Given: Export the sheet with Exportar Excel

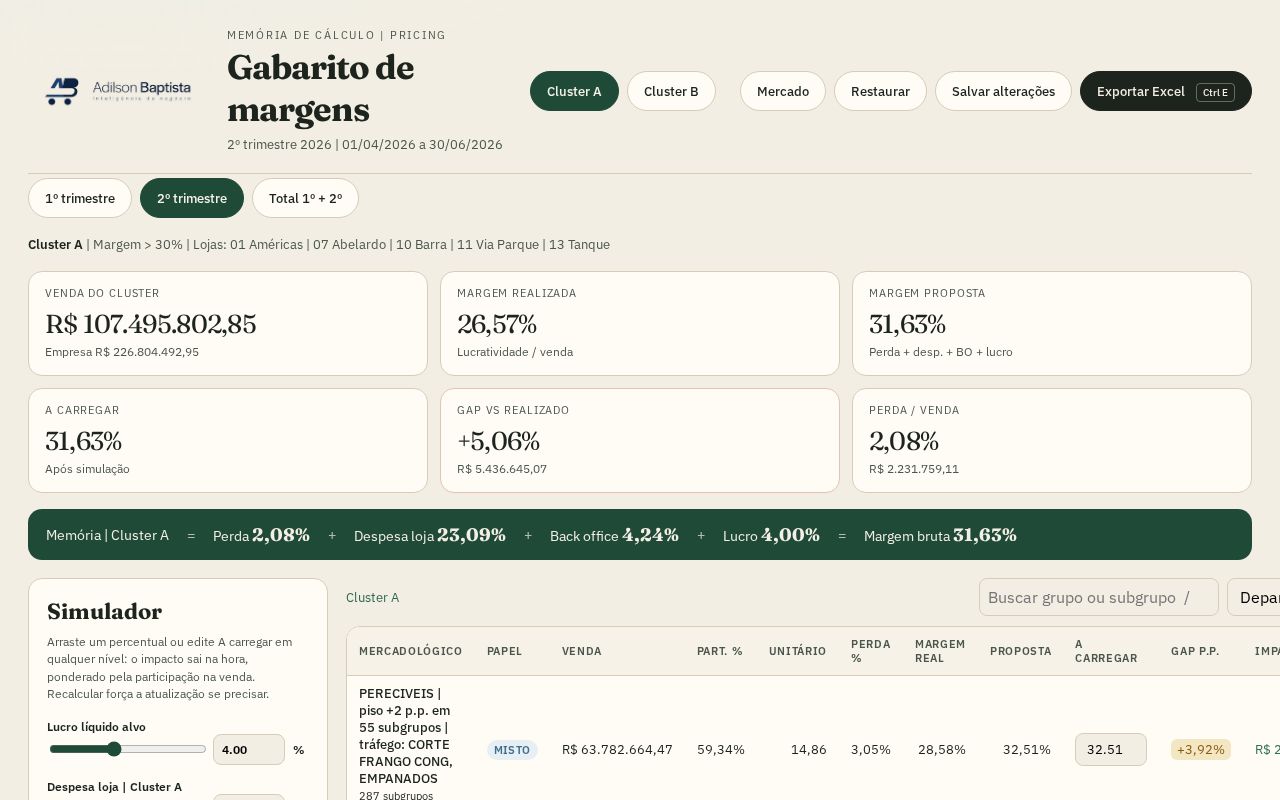Looking at the screenshot, I should [x=1166, y=91].
